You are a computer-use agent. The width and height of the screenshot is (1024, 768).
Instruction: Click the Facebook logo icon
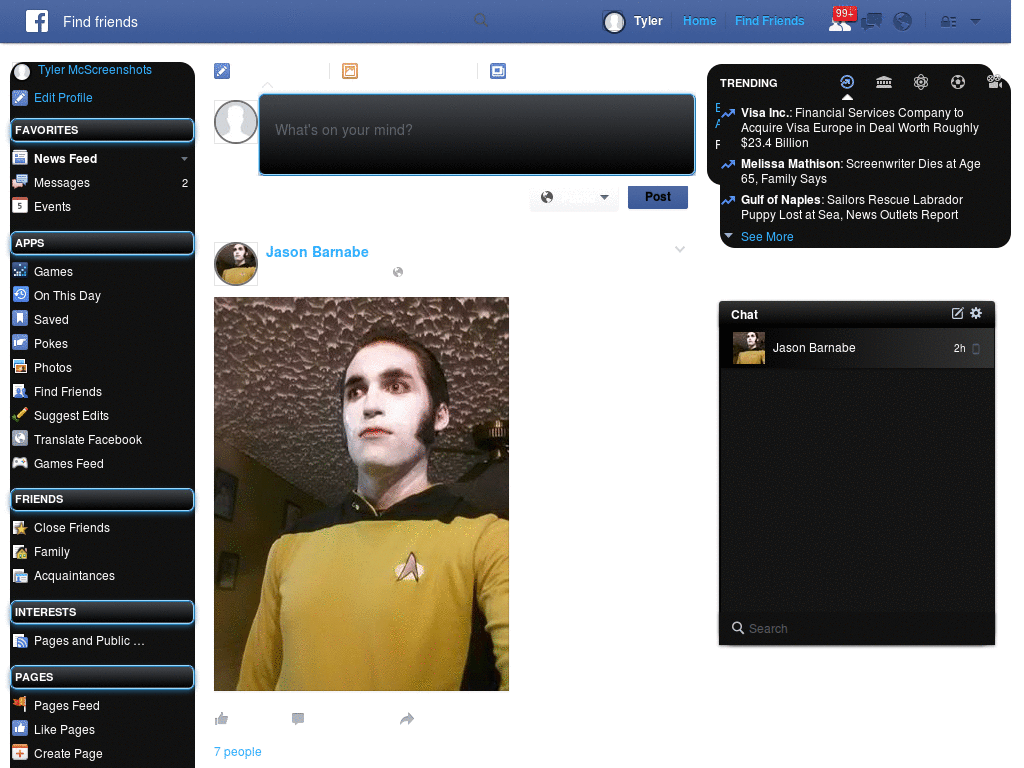click(x=37, y=21)
